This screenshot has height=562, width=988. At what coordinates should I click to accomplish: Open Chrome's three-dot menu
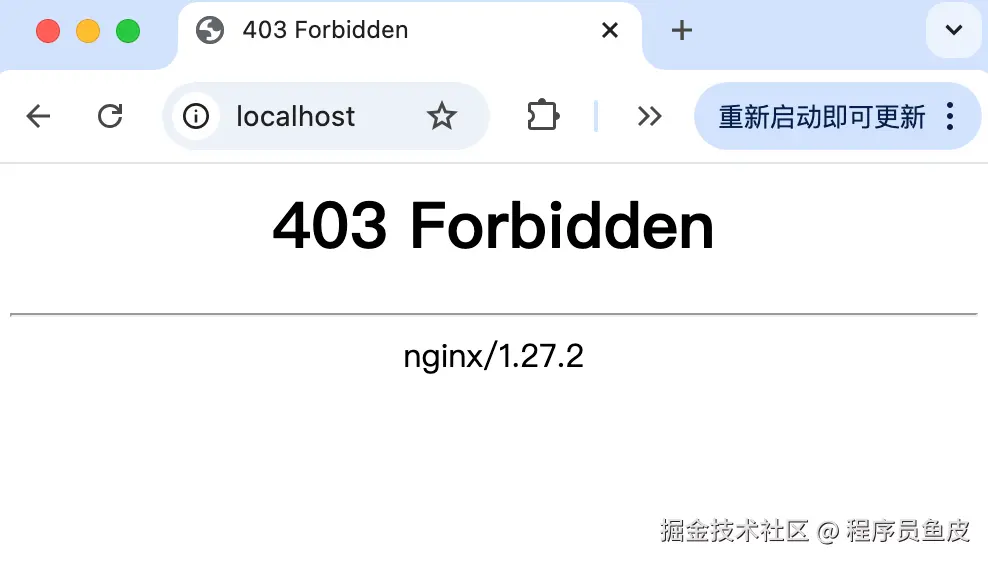click(950, 116)
